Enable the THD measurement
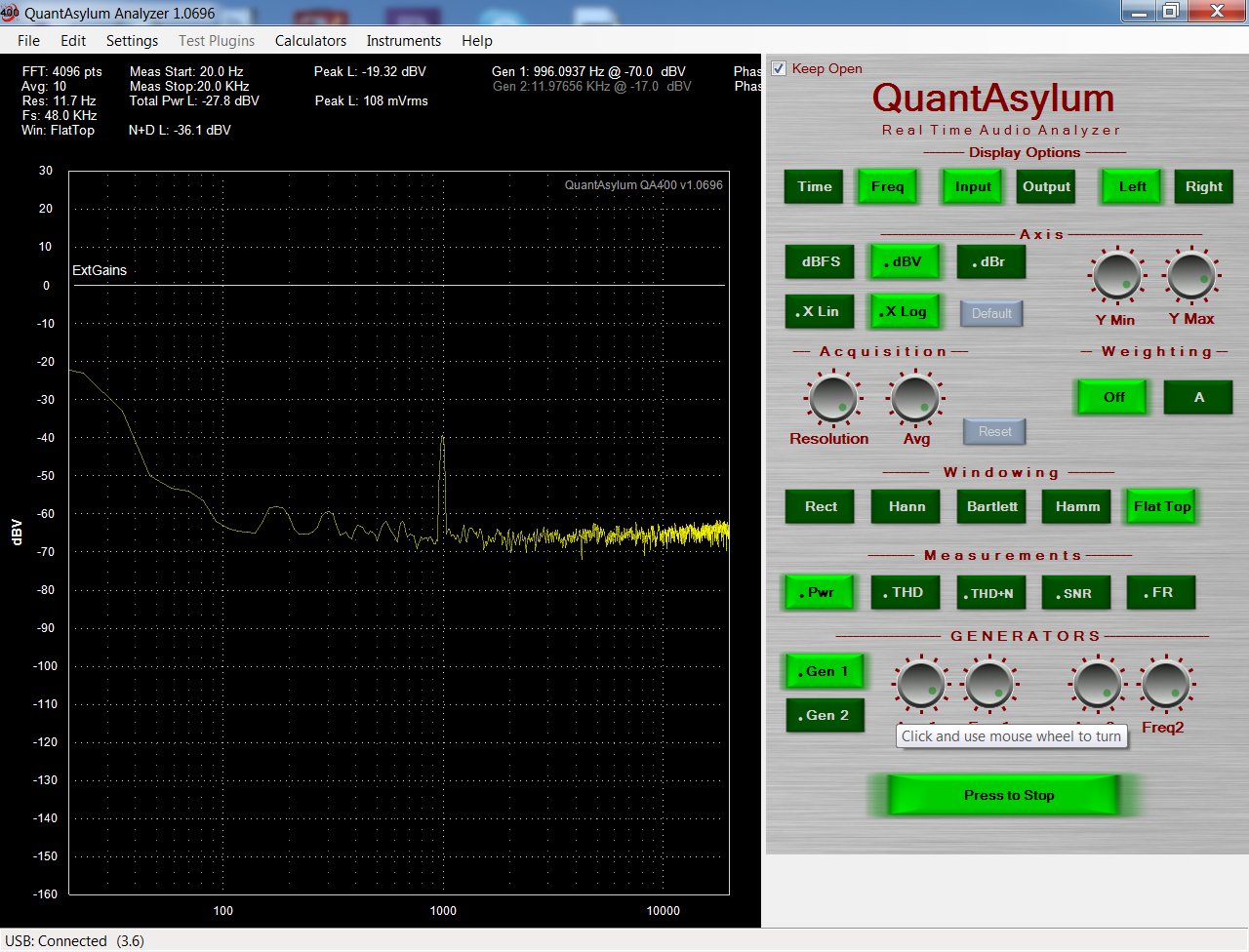 pos(907,592)
